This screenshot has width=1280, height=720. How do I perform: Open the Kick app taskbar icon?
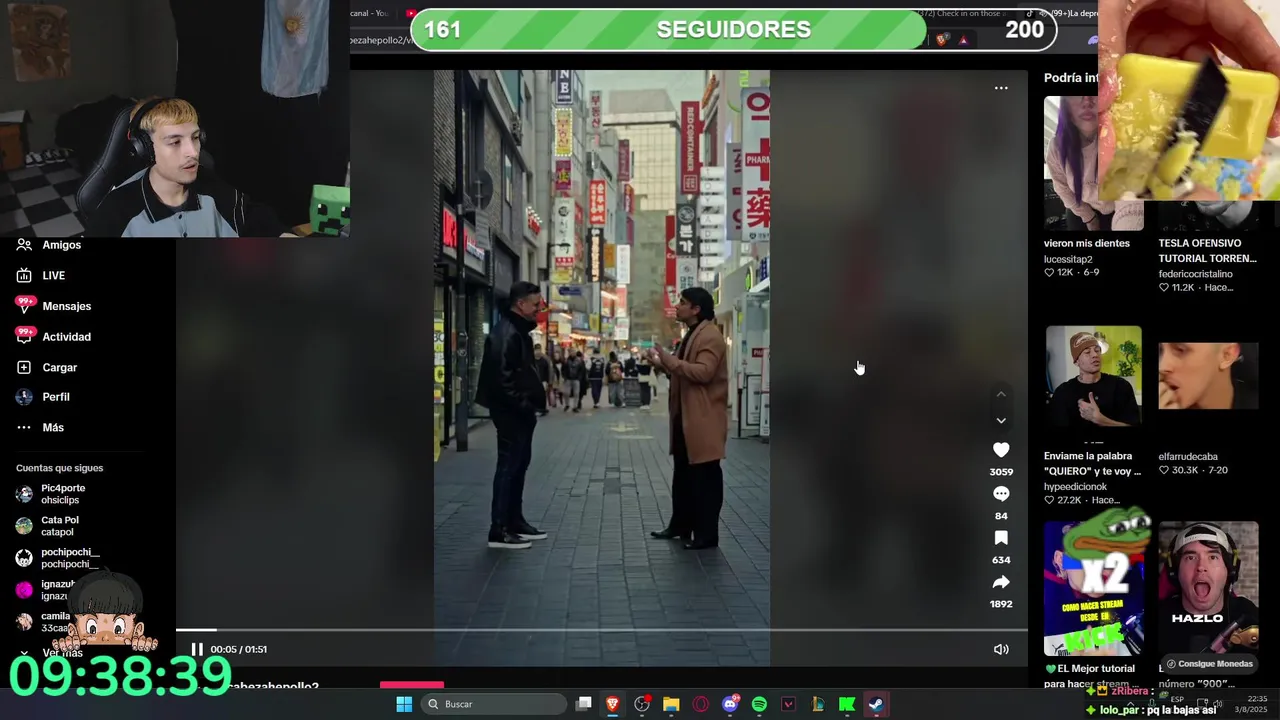pos(846,704)
